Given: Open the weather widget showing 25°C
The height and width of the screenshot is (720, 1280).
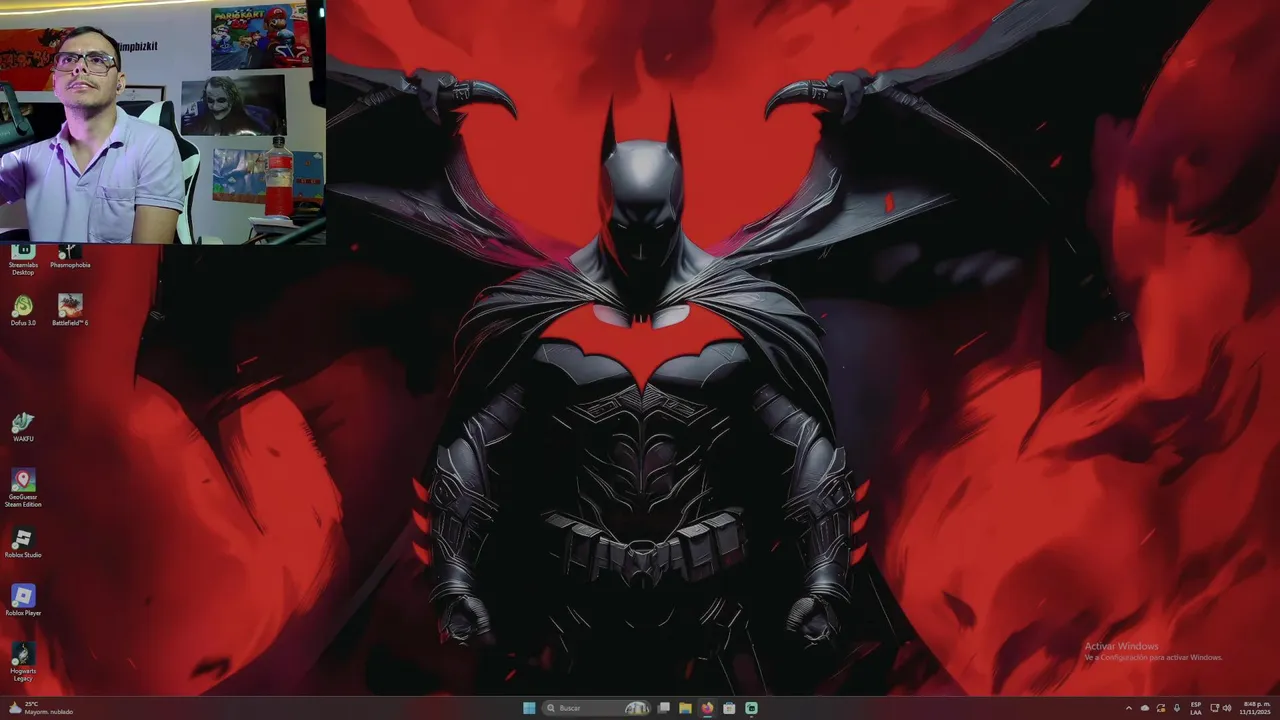Looking at the screenshot, I should click(41, 708).
